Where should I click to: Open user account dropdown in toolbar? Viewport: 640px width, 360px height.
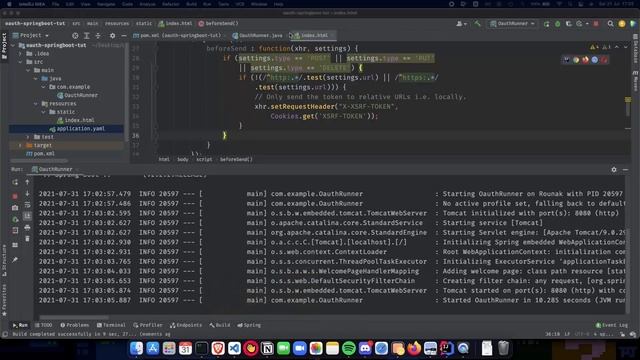(461, 24)
